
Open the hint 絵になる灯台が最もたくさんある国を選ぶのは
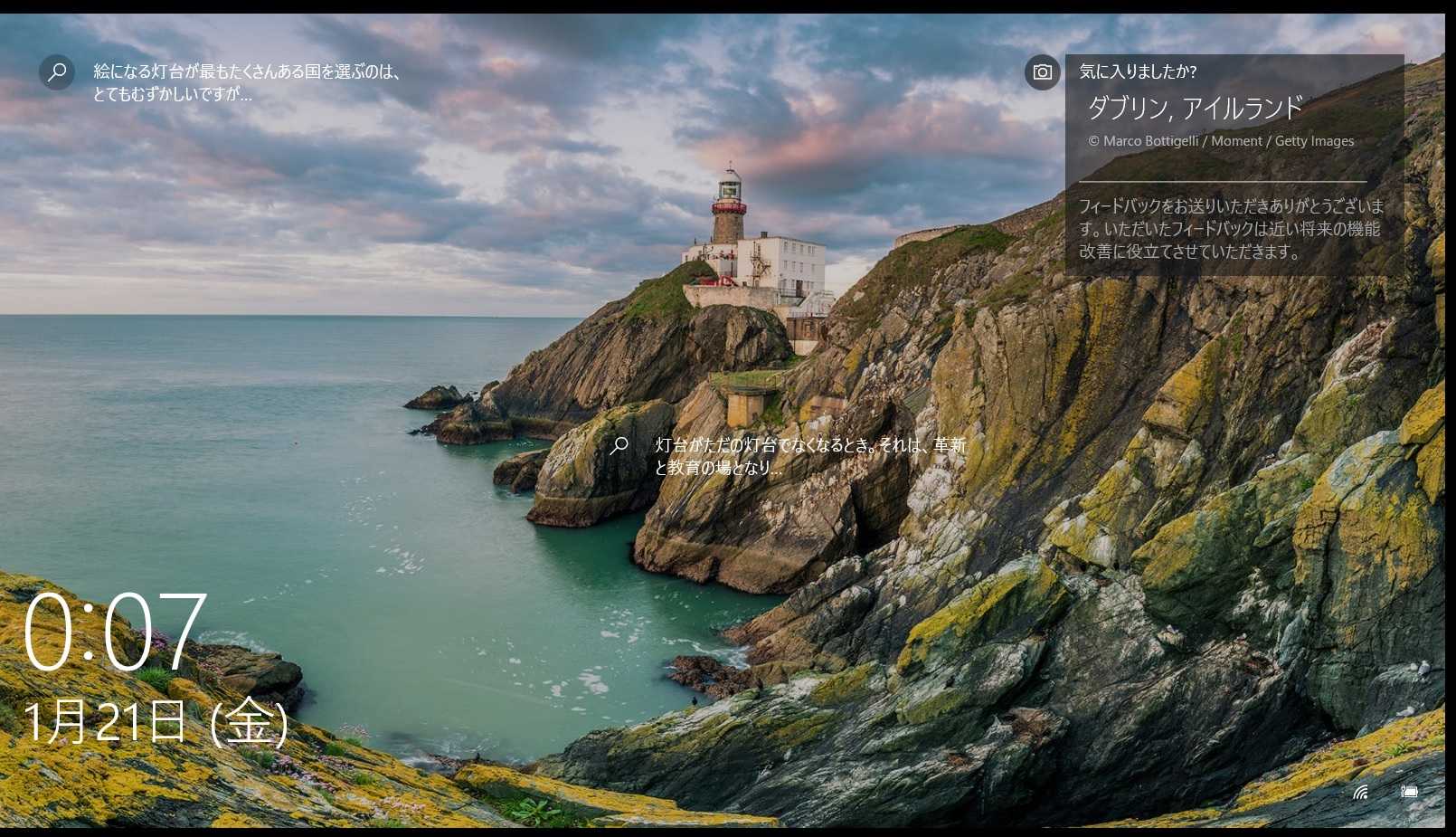pos(246,71)
